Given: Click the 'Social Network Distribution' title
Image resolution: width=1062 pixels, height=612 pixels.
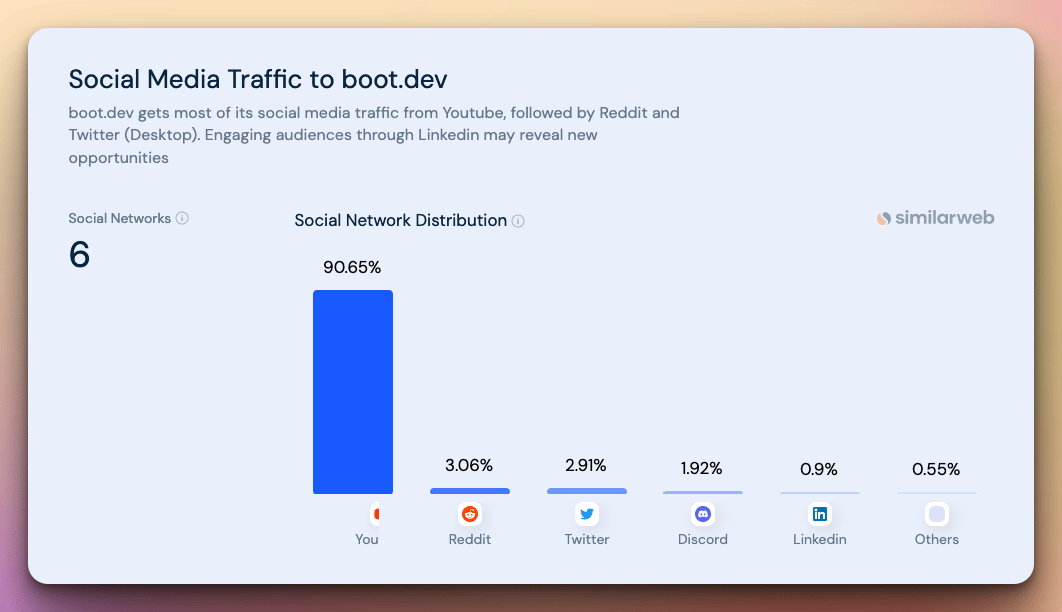Looking at the screenshot, I should tap(400, 221).
